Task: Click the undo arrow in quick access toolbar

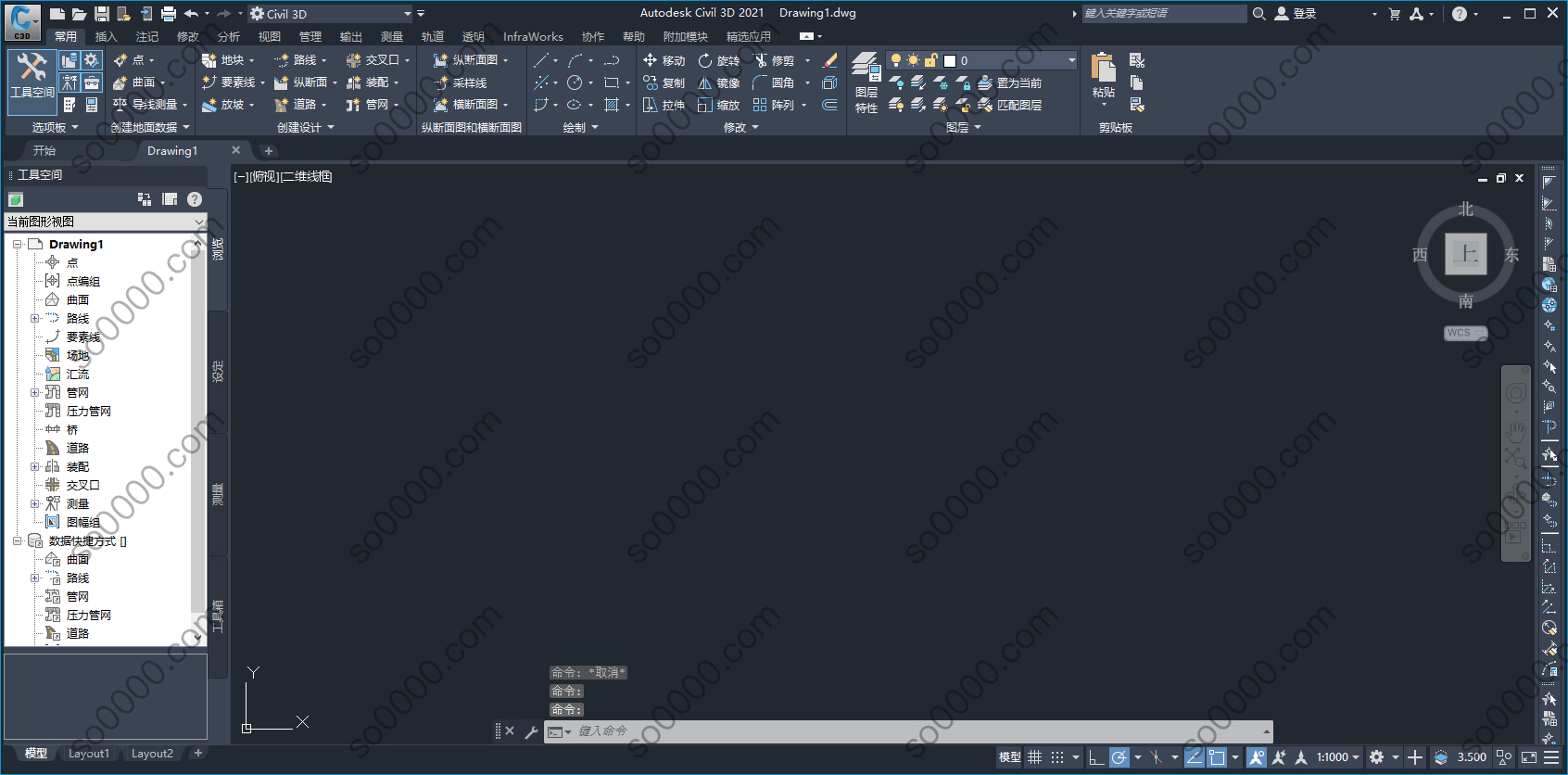Action: pyautogui.click(x=191, y=14)
